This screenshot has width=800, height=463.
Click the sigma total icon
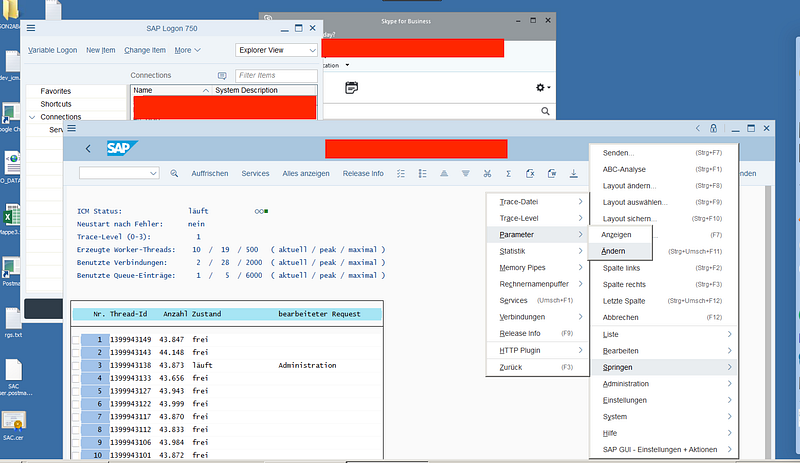click(x=509, y=174)
